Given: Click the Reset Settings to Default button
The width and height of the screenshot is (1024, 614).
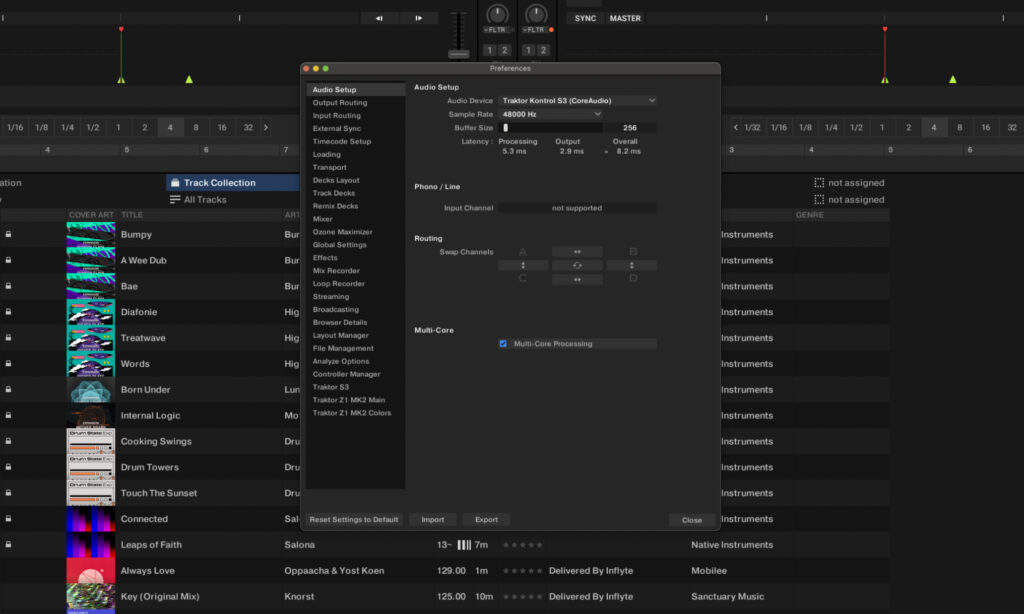Looking at the screenshot, I should coord(354,520).
